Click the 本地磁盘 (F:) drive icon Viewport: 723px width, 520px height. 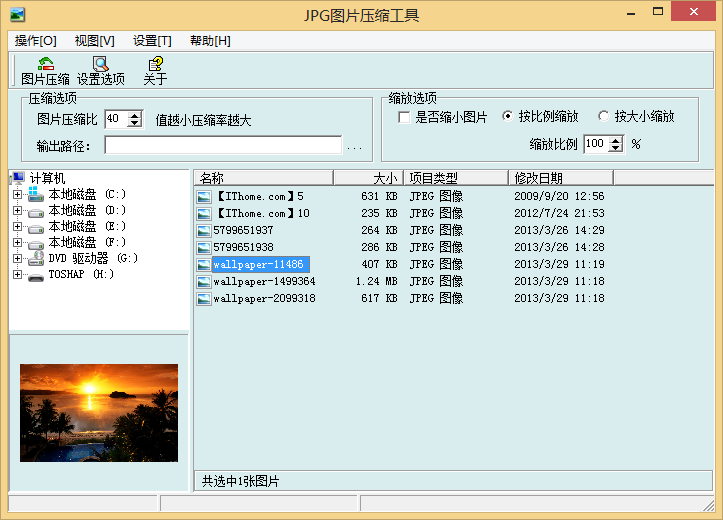[x=36, y=245]
